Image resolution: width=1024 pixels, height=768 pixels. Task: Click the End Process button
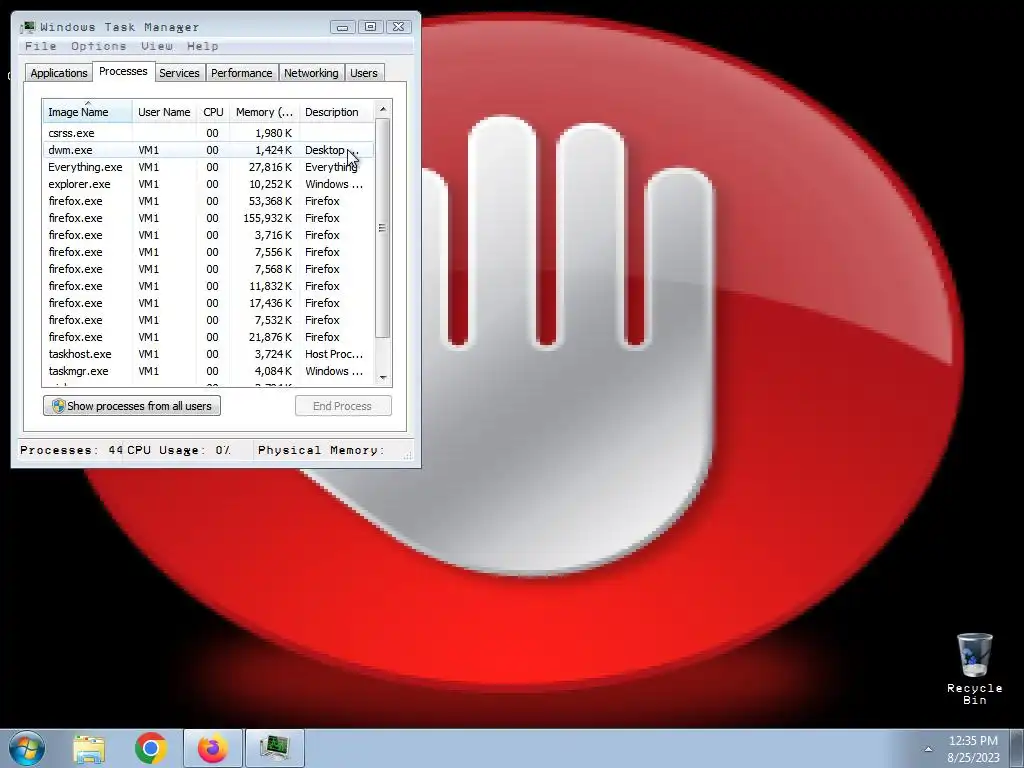[x=343, y=406]
